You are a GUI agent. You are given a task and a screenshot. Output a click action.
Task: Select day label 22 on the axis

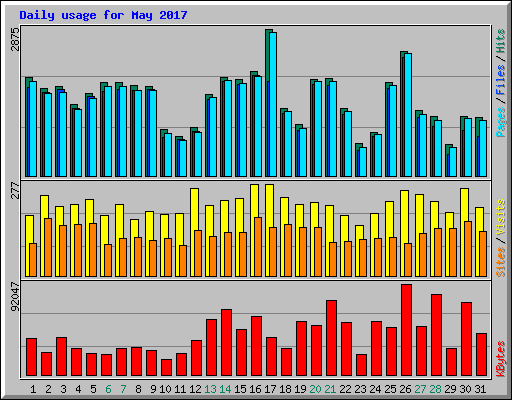[x=345, y=389]
